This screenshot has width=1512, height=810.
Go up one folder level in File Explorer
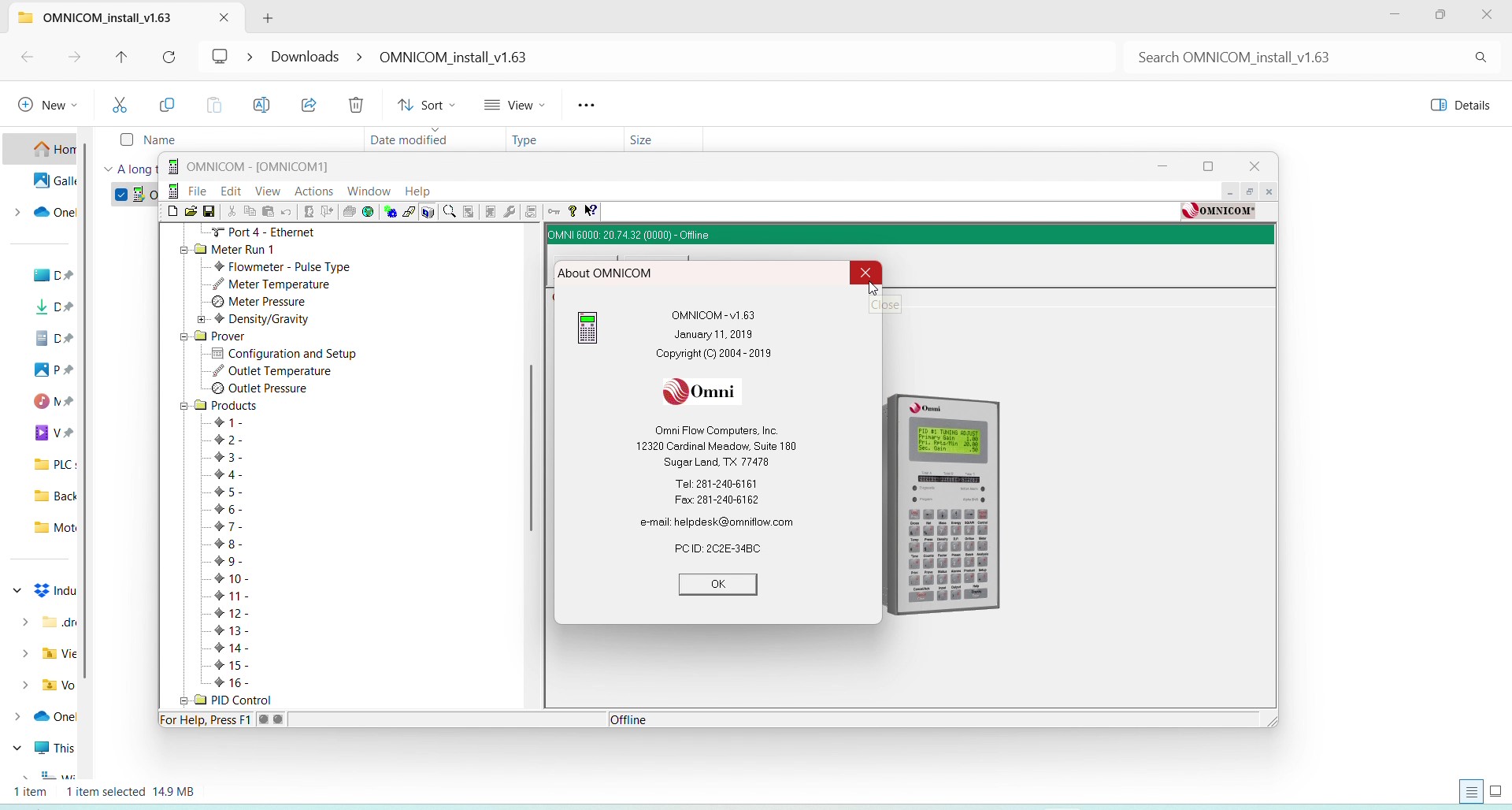[122, 58]
